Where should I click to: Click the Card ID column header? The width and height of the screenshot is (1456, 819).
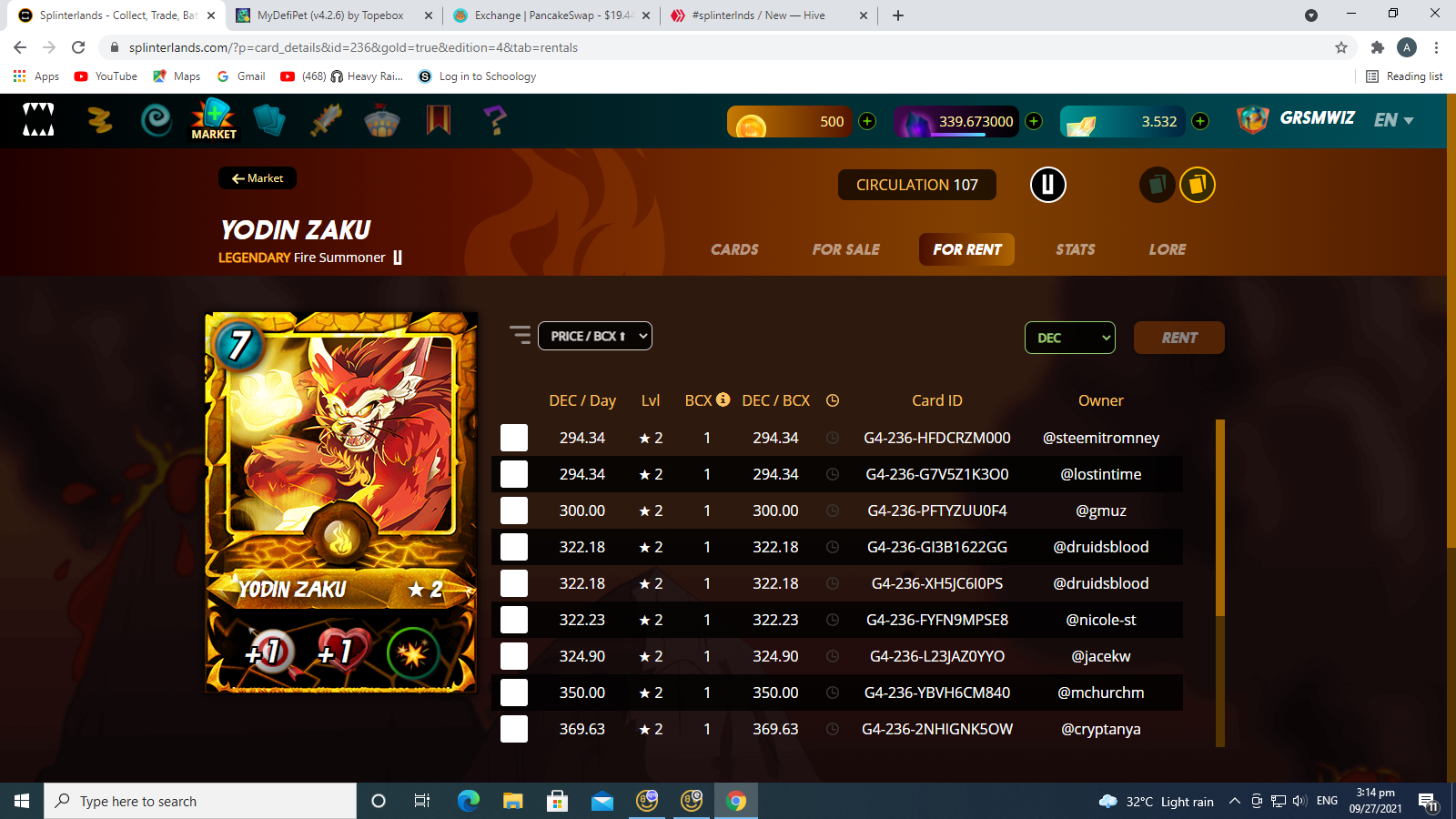click(x=937, y=400)
